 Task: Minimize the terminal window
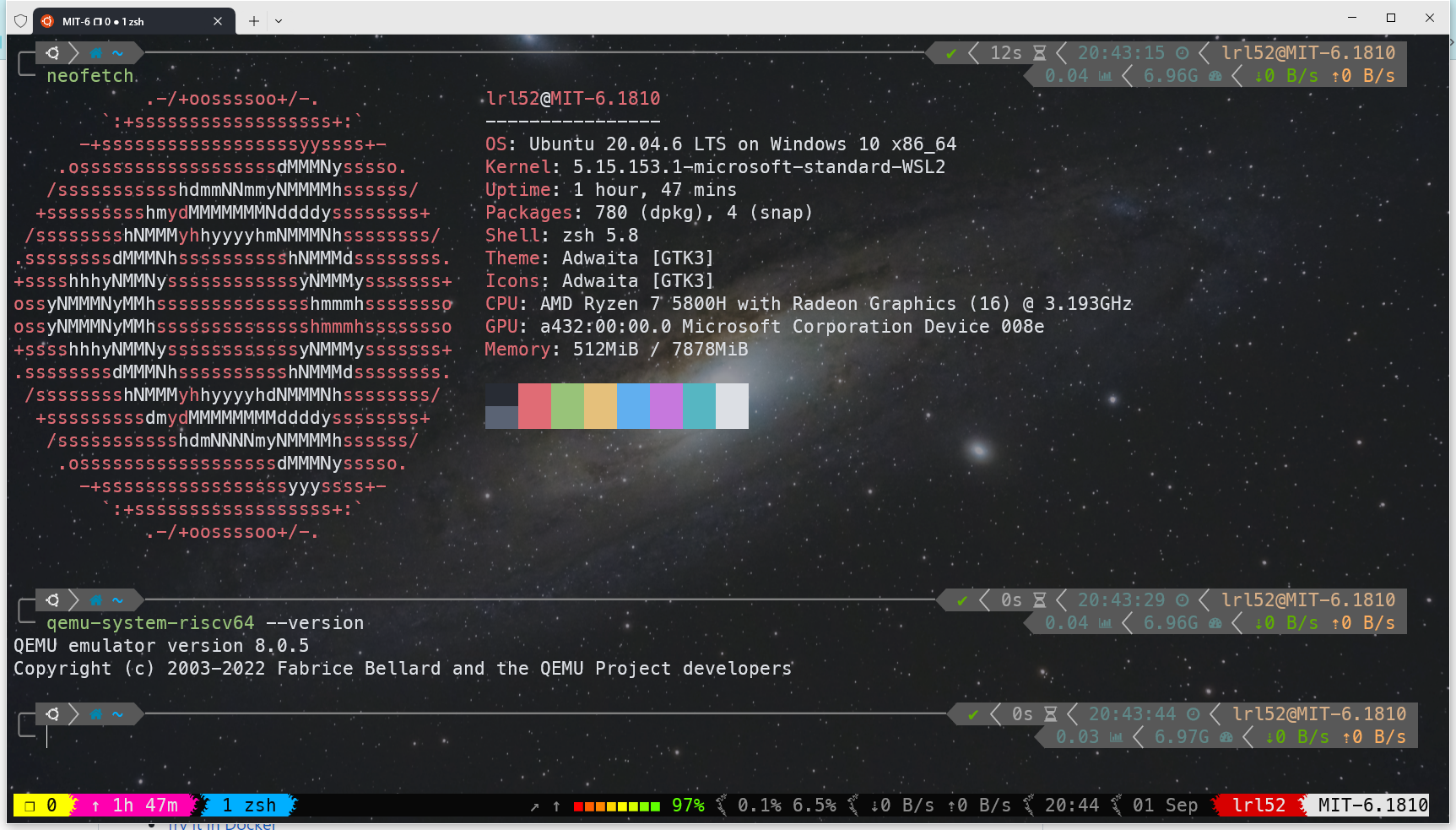(x=1352, y=18)
